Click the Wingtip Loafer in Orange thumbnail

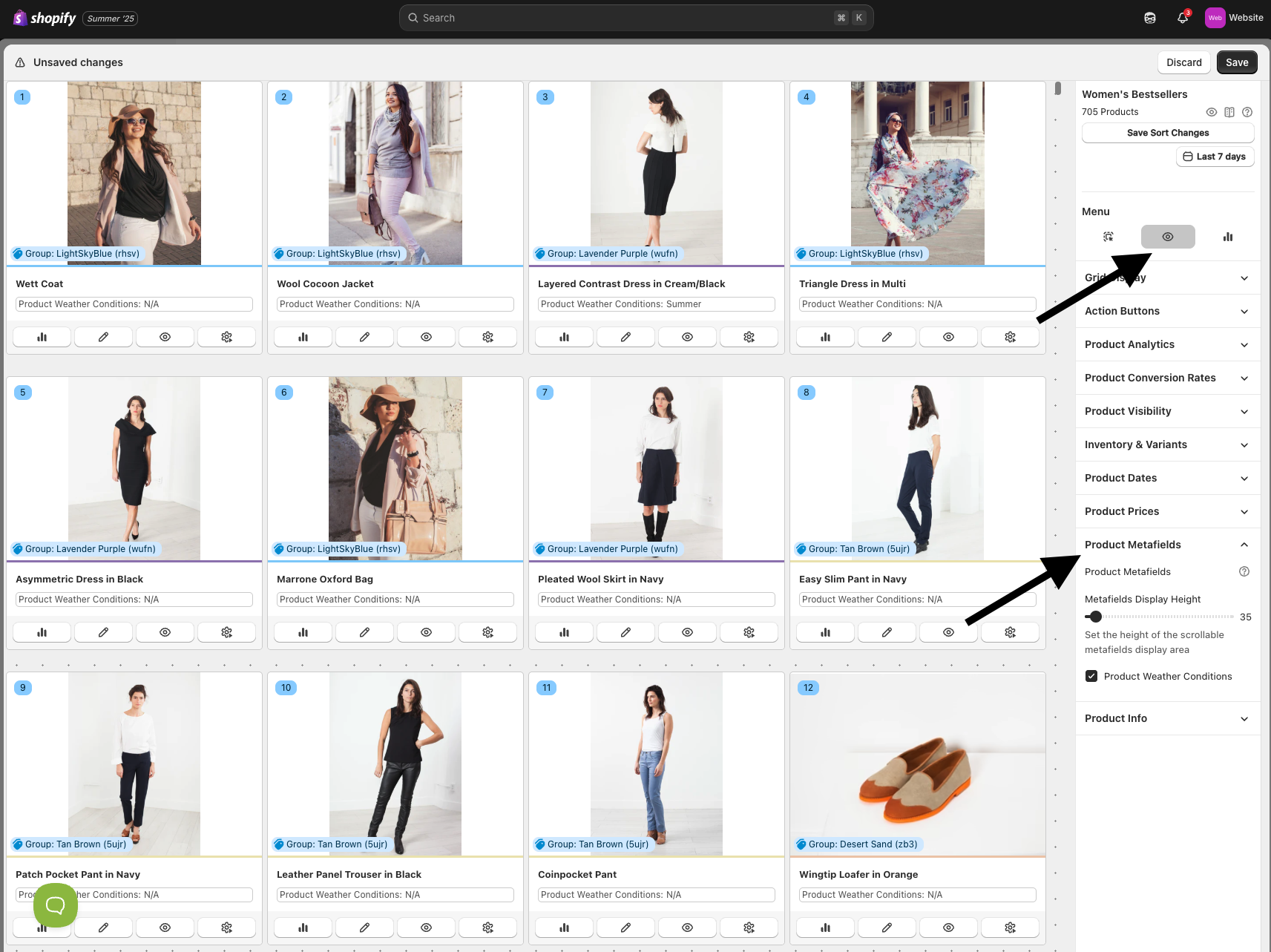917,764
